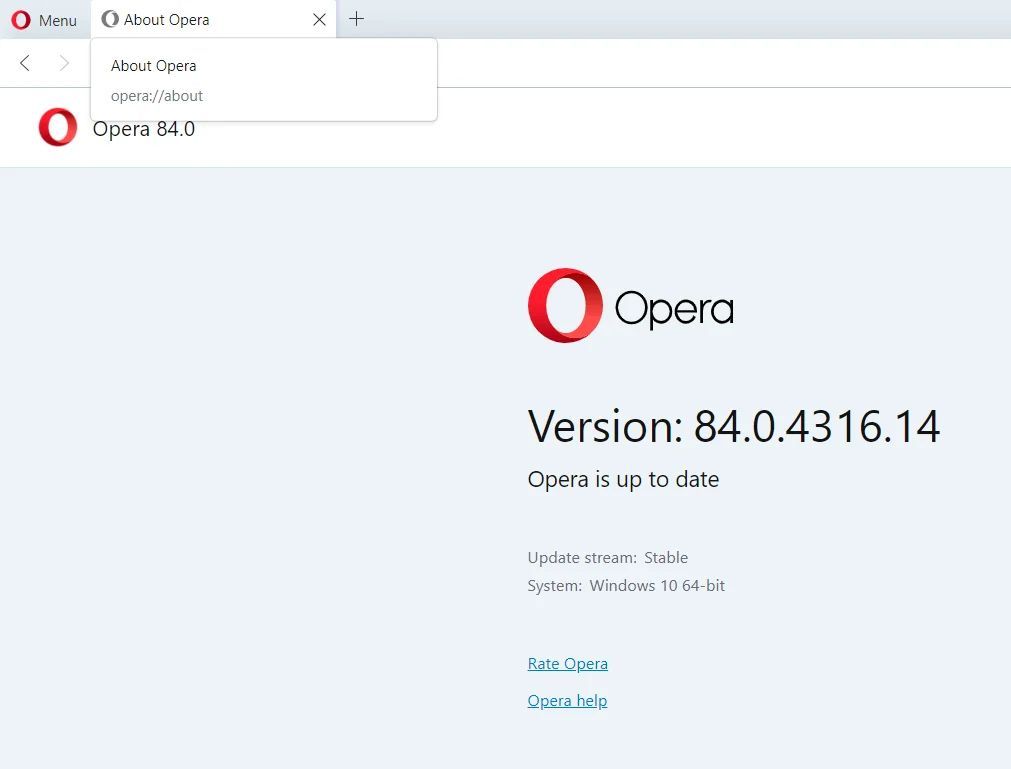This screenshot has width=1011, height=769.
Task: Click the Update stream Stable line
Action: click(608, 558)
